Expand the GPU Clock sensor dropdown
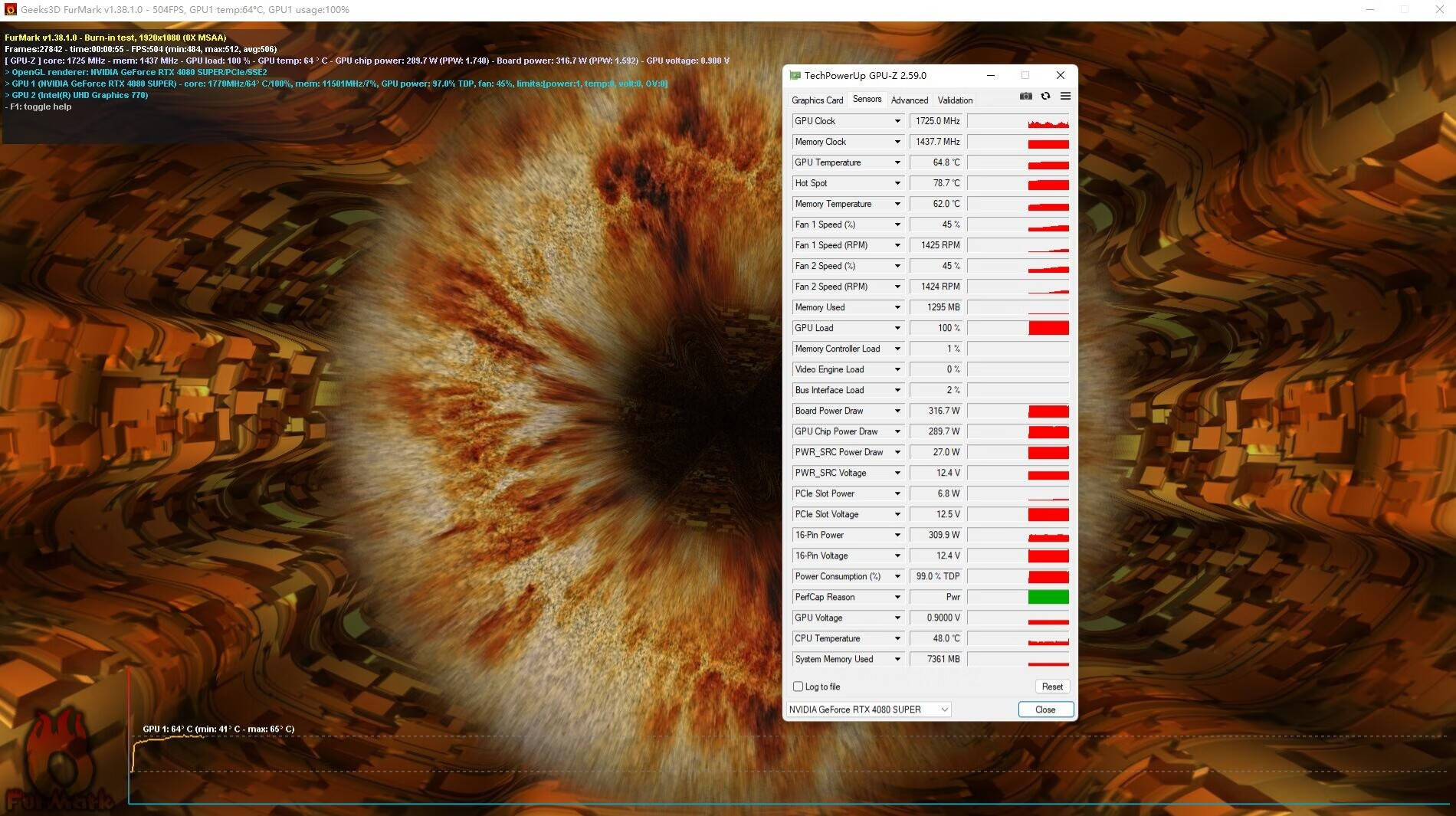1456x816 pixels. pyautogui.click(x=897, y=121)
